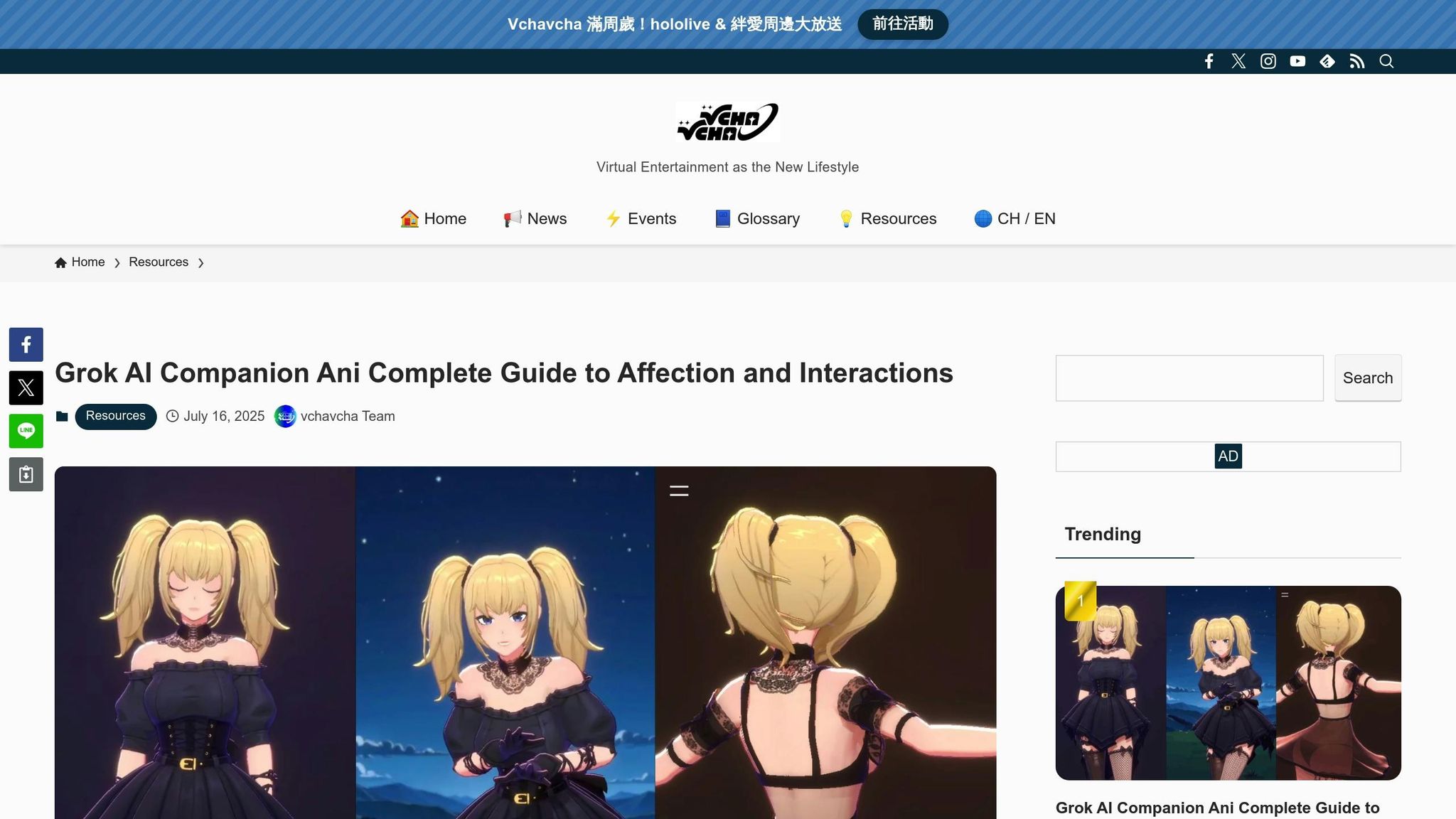
Task: Open the X (Twitter) icon in header
Action: (1238, 61)
